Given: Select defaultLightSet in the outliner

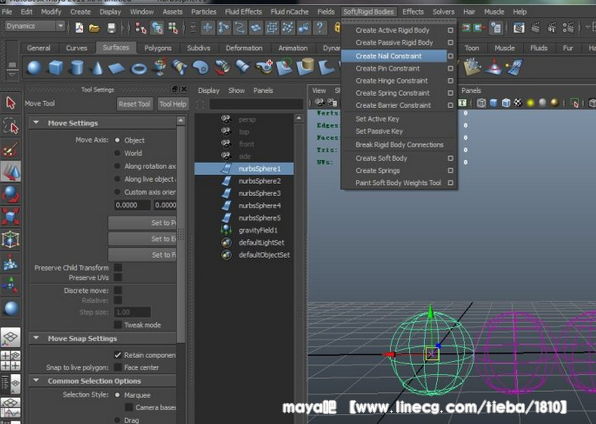Looking at the screenshot, I should pyautogui.click(x=261, y=242).
